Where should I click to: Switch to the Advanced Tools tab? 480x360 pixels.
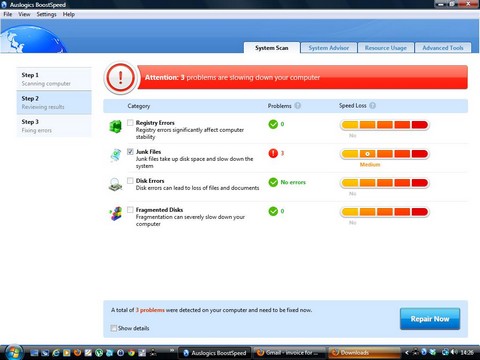(x=443, y=48)
